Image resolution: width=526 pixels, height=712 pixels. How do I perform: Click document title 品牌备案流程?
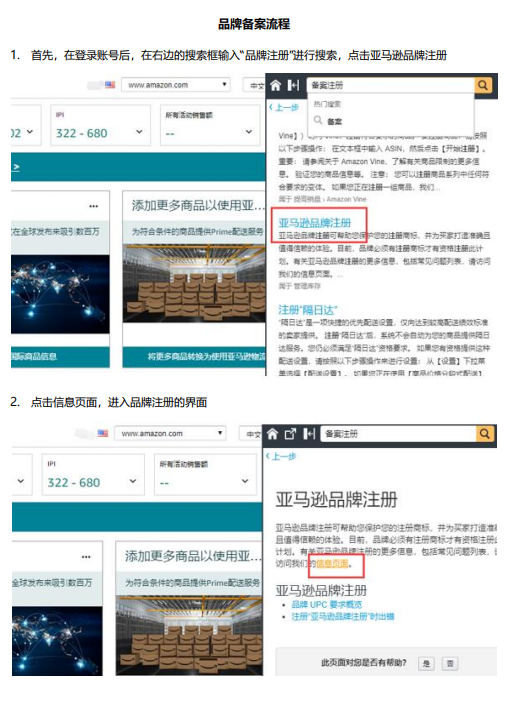tap(254, 24)
